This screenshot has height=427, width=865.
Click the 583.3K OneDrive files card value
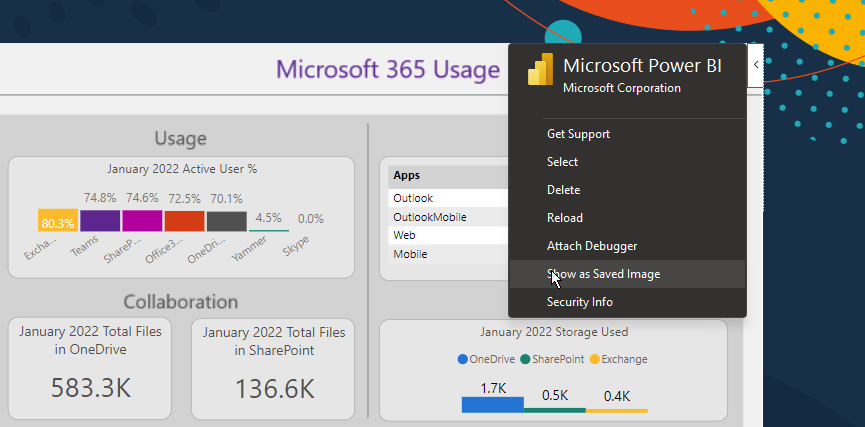coord(91,388)
